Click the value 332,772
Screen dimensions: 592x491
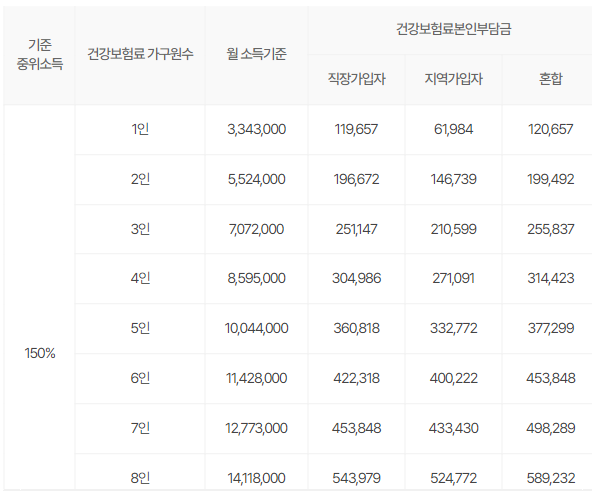click(453, 329)
